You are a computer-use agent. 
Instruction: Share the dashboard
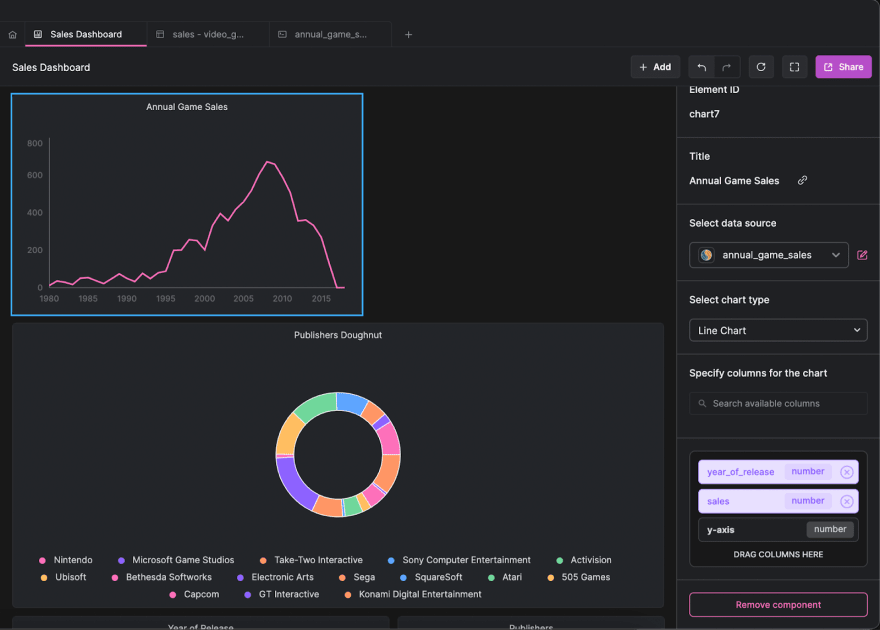pyautogui.click(x=843, y=67)
